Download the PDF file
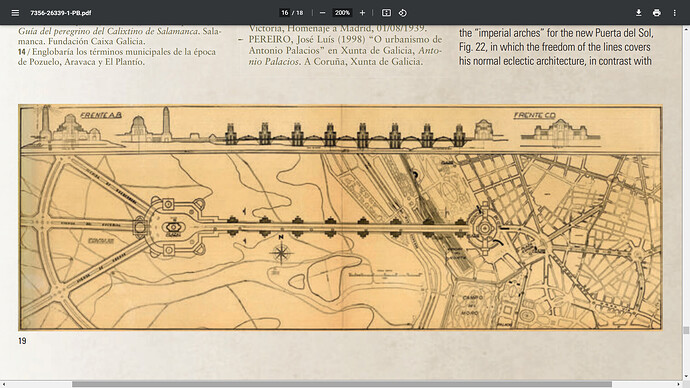 point(639,13)
